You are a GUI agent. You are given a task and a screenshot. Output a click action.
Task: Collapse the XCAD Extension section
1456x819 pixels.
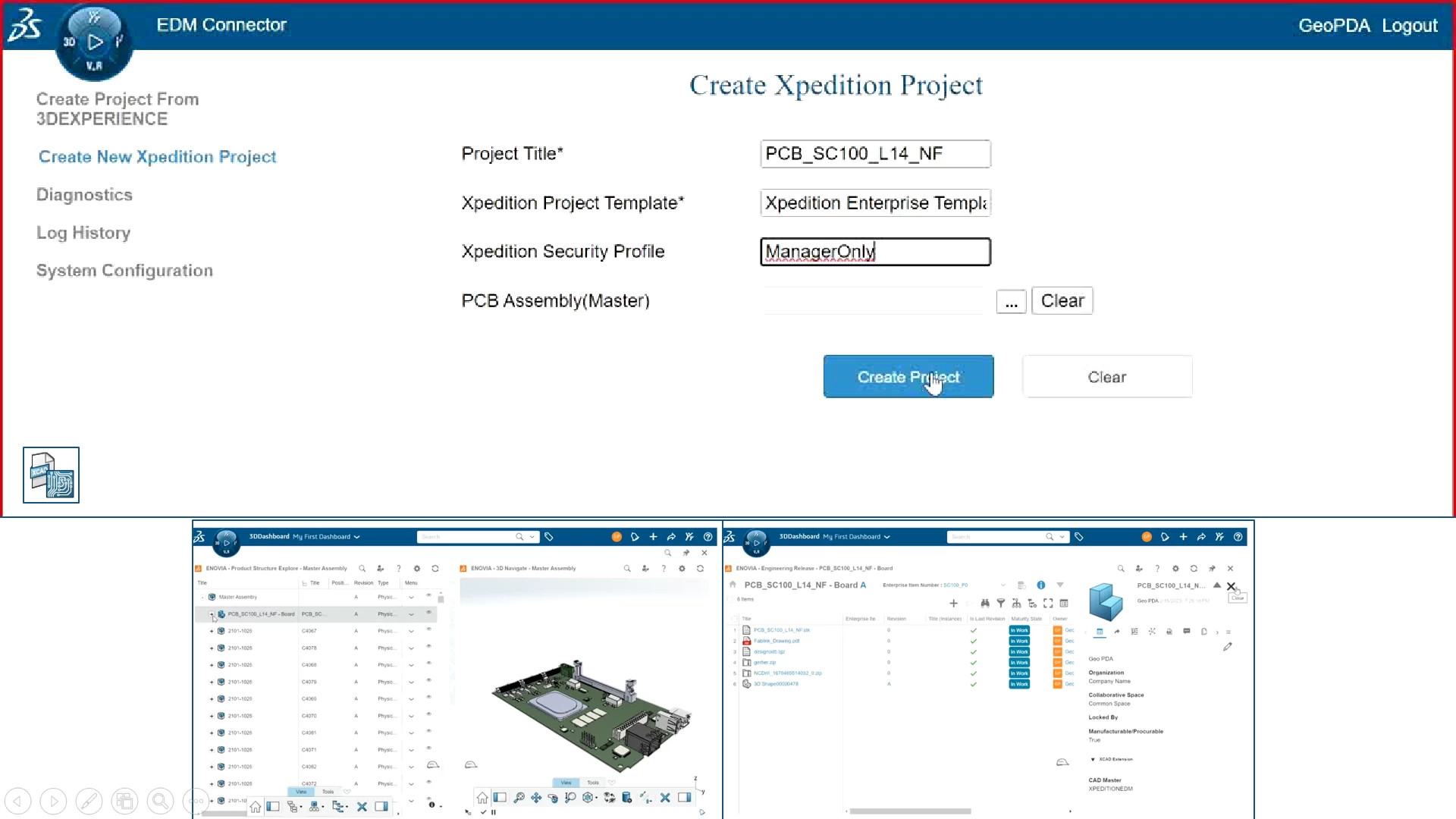click(1093, 759)
